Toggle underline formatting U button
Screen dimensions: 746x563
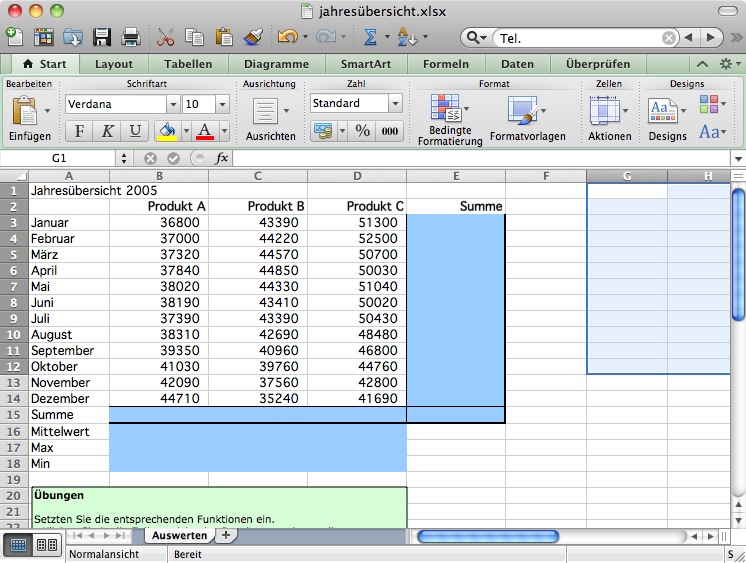click(x=135, y=132)
